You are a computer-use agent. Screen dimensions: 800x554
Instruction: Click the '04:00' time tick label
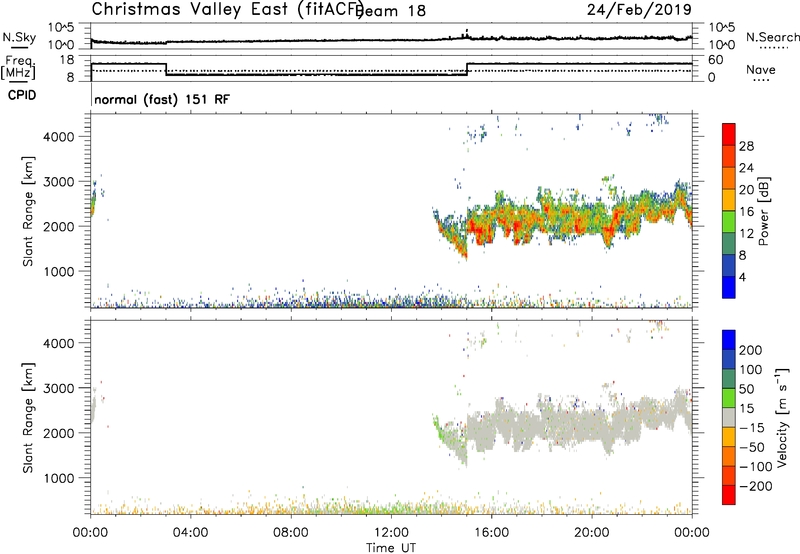[190, 533]
